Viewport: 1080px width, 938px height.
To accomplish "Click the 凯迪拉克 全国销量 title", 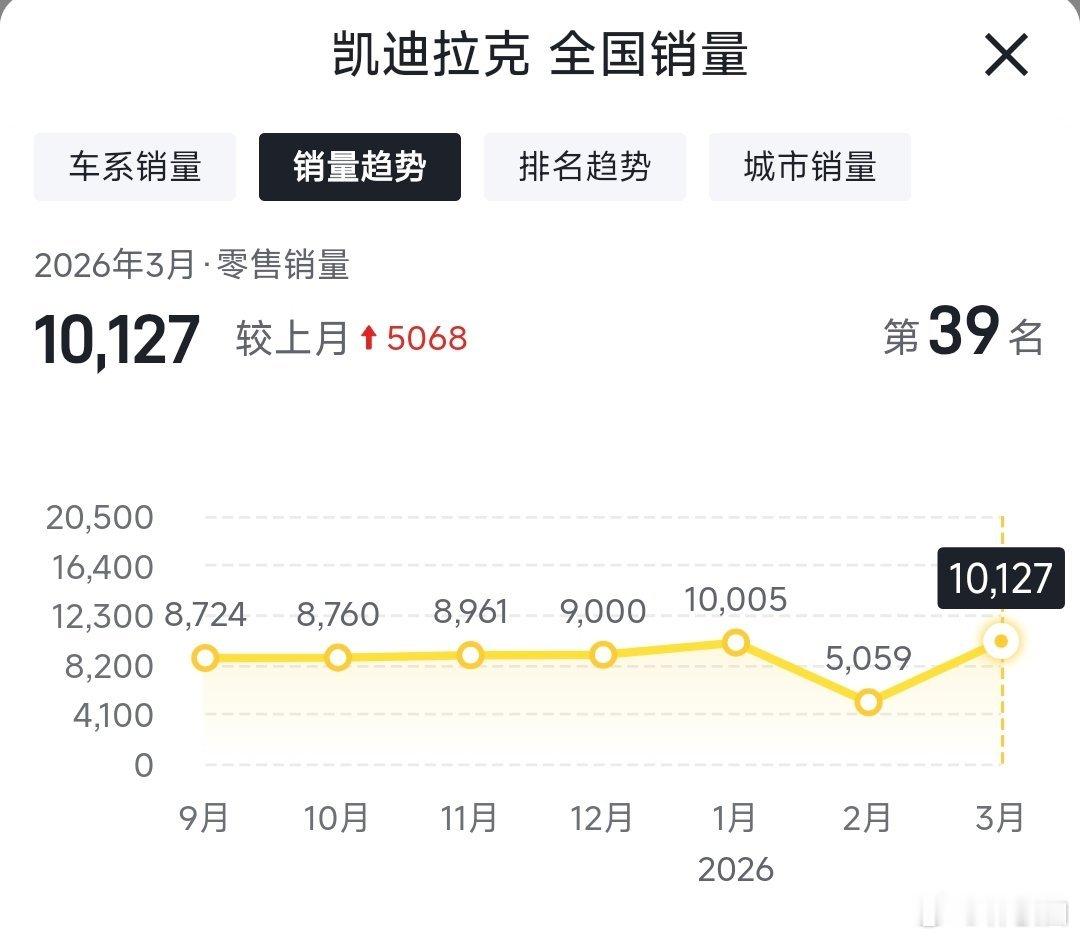I will (540, 54).
